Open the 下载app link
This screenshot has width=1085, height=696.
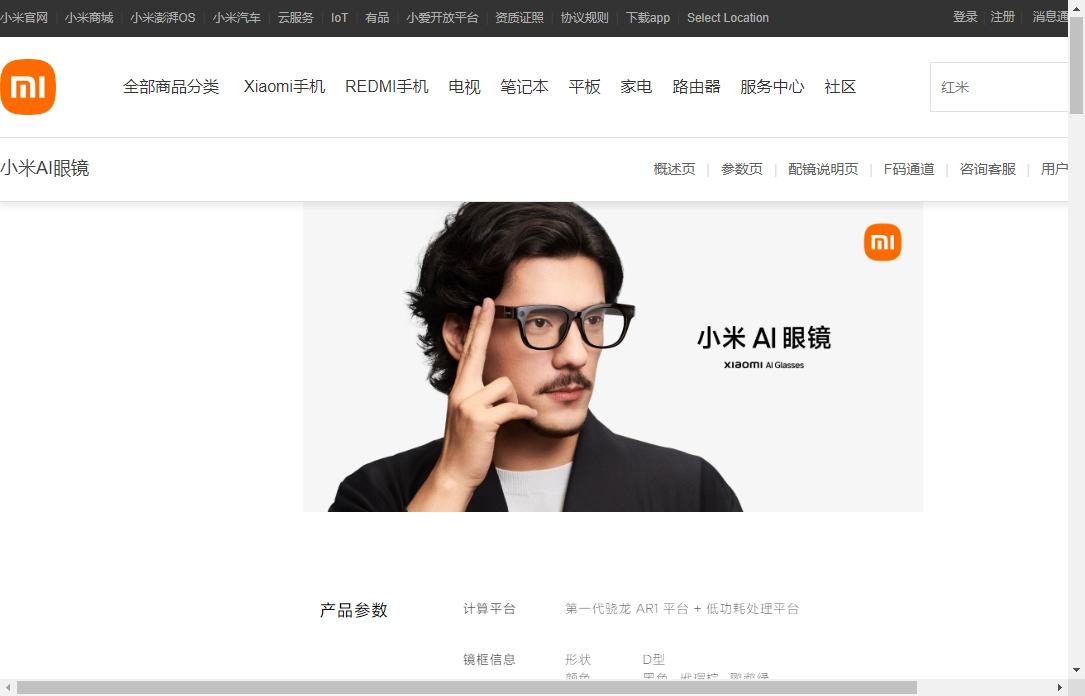[x=647, y=17]
